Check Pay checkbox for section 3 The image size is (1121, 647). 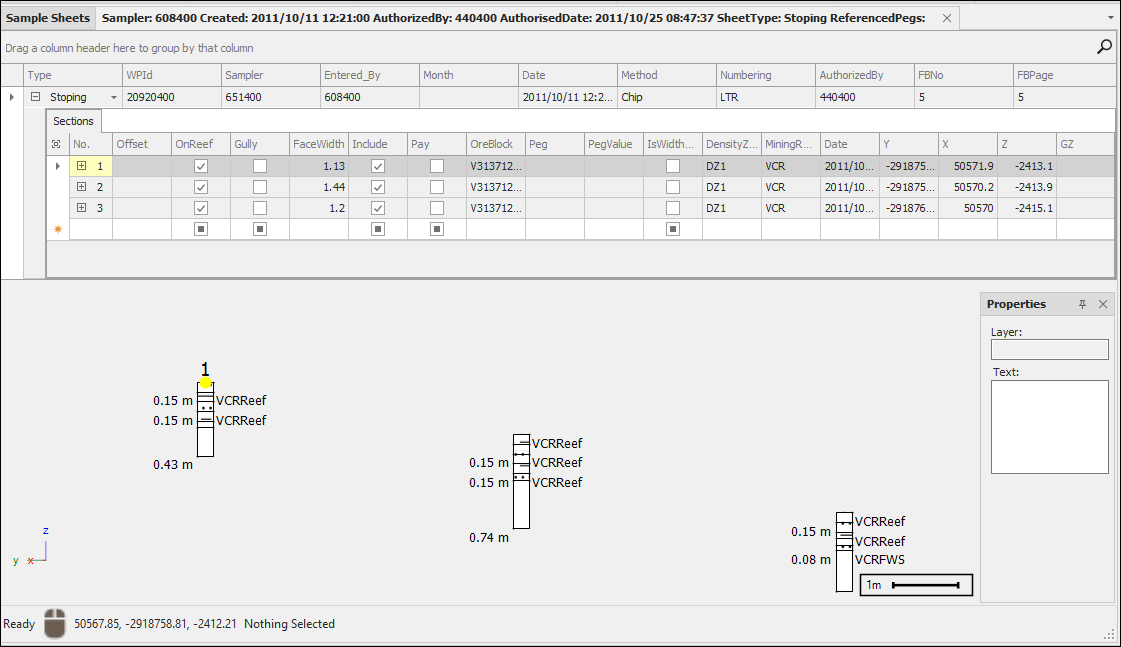437,208
